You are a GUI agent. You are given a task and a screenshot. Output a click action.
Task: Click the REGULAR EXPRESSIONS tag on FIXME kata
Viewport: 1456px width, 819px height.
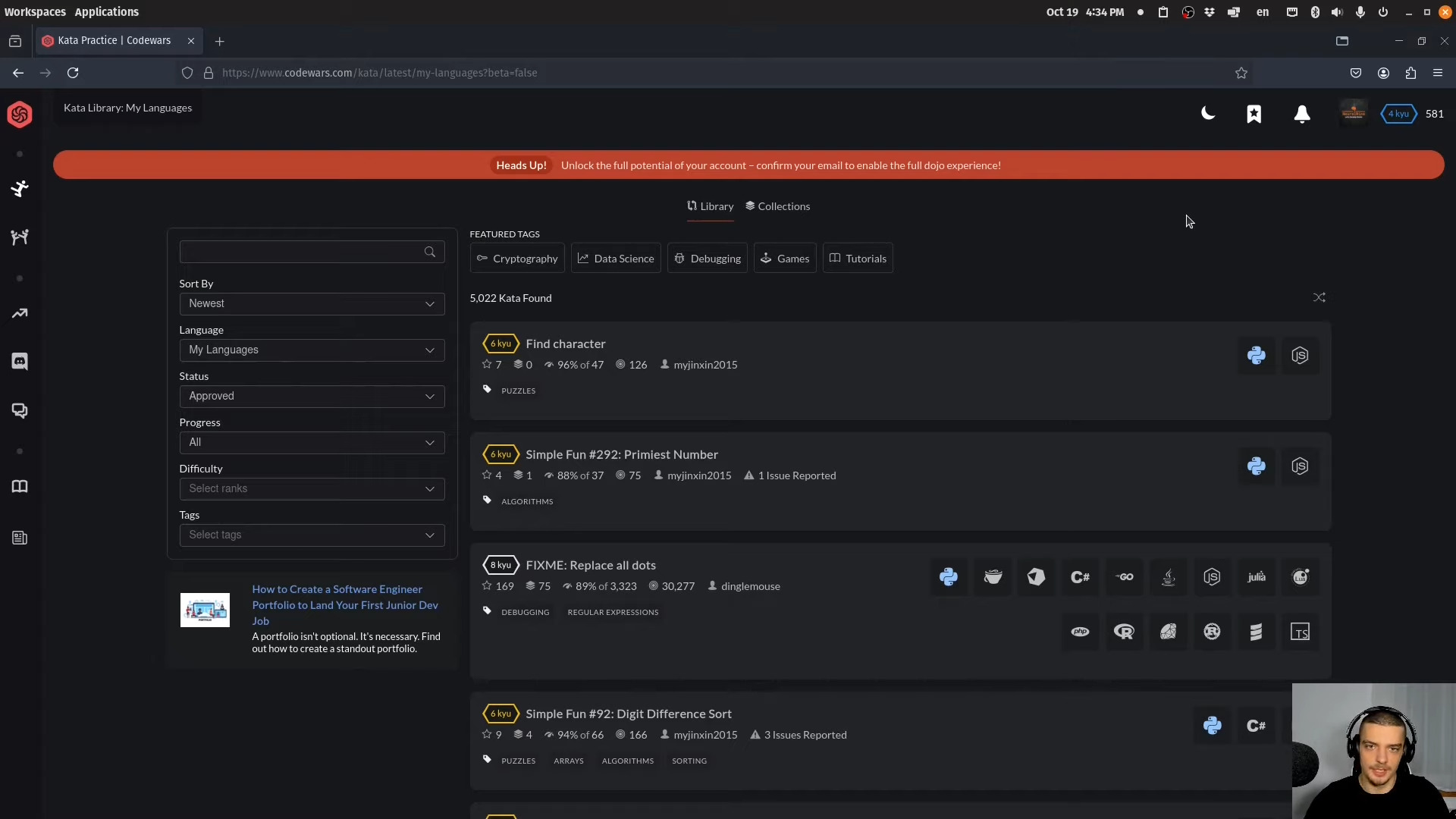click(613, 612)
